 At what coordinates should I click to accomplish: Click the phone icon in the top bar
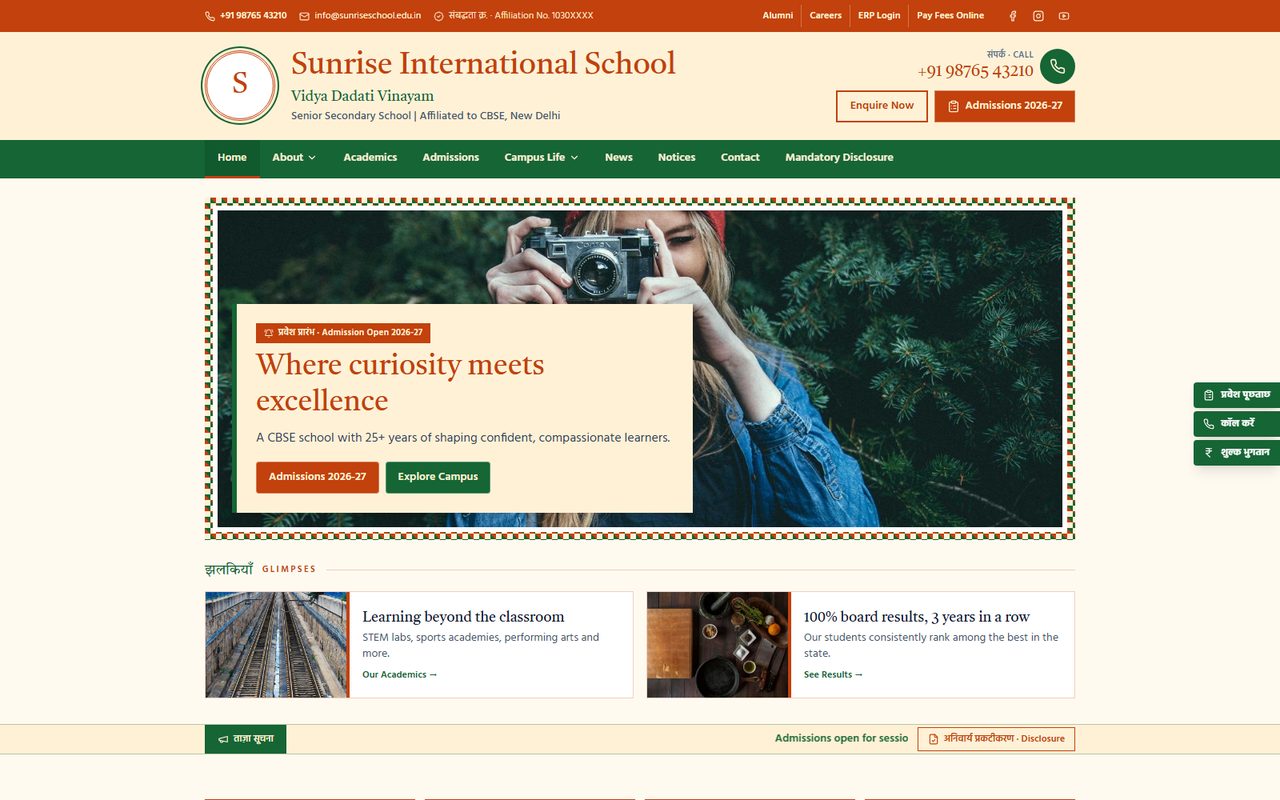[x=210, y=16]
